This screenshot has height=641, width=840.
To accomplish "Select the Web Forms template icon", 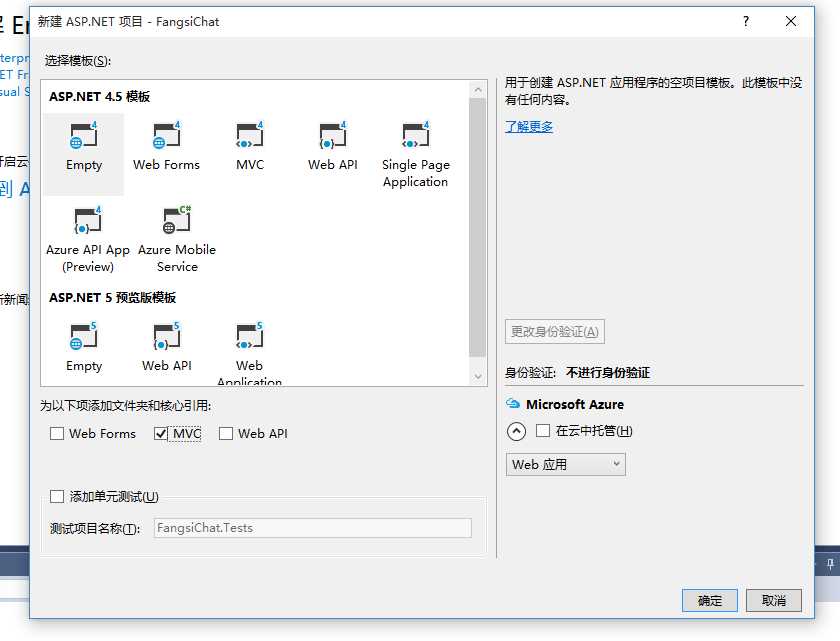I will (x=167, y=135).
